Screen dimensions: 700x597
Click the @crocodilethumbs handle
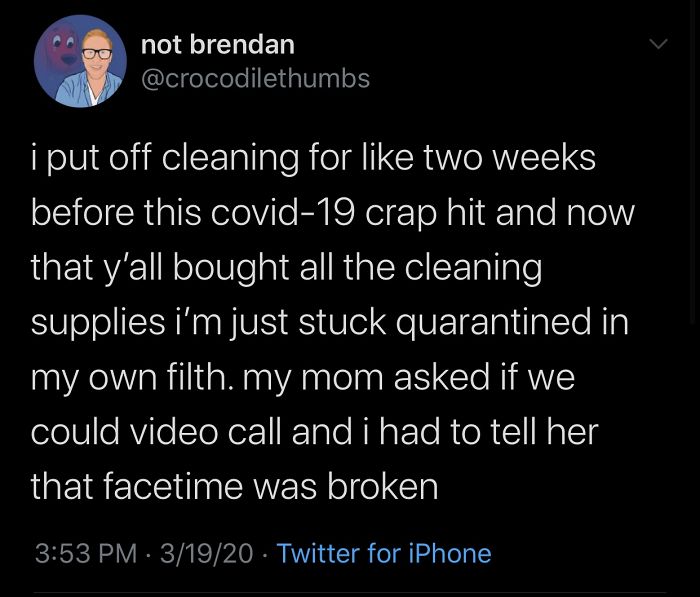pos(255,78)
